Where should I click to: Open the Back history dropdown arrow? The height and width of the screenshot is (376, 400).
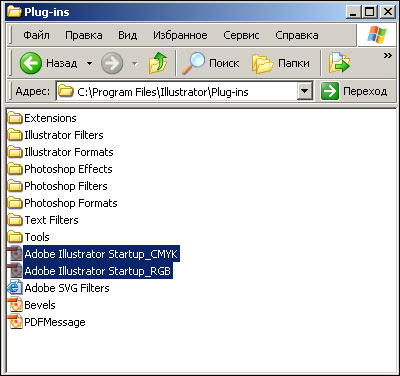(x=89, y=63)
